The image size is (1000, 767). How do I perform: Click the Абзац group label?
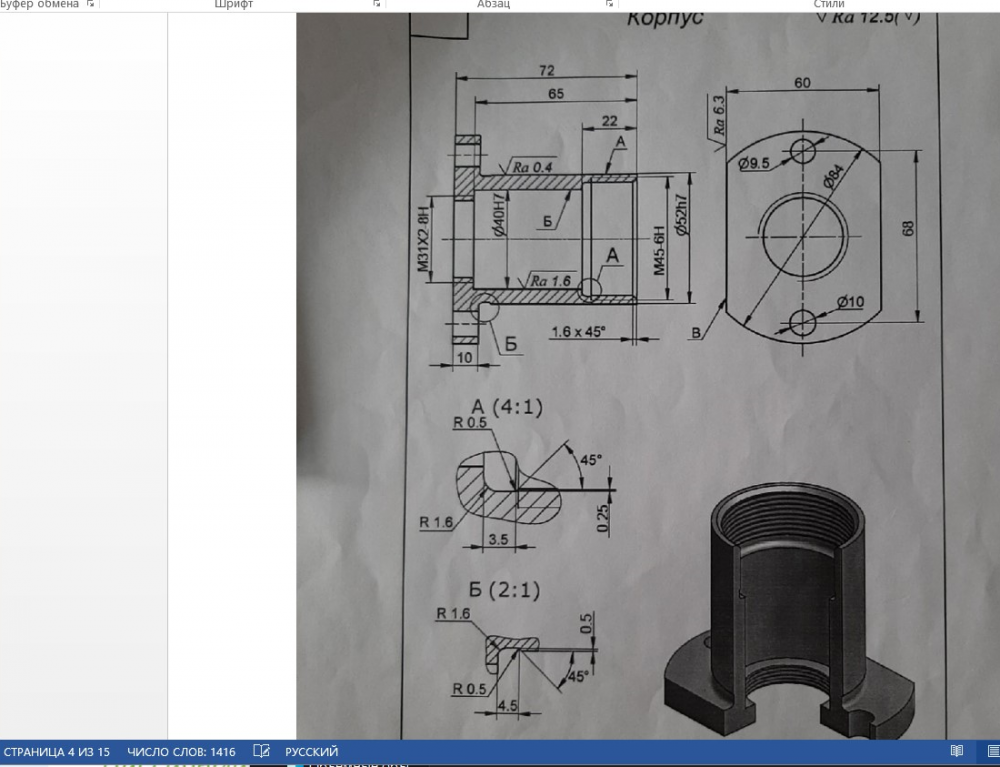494,4
